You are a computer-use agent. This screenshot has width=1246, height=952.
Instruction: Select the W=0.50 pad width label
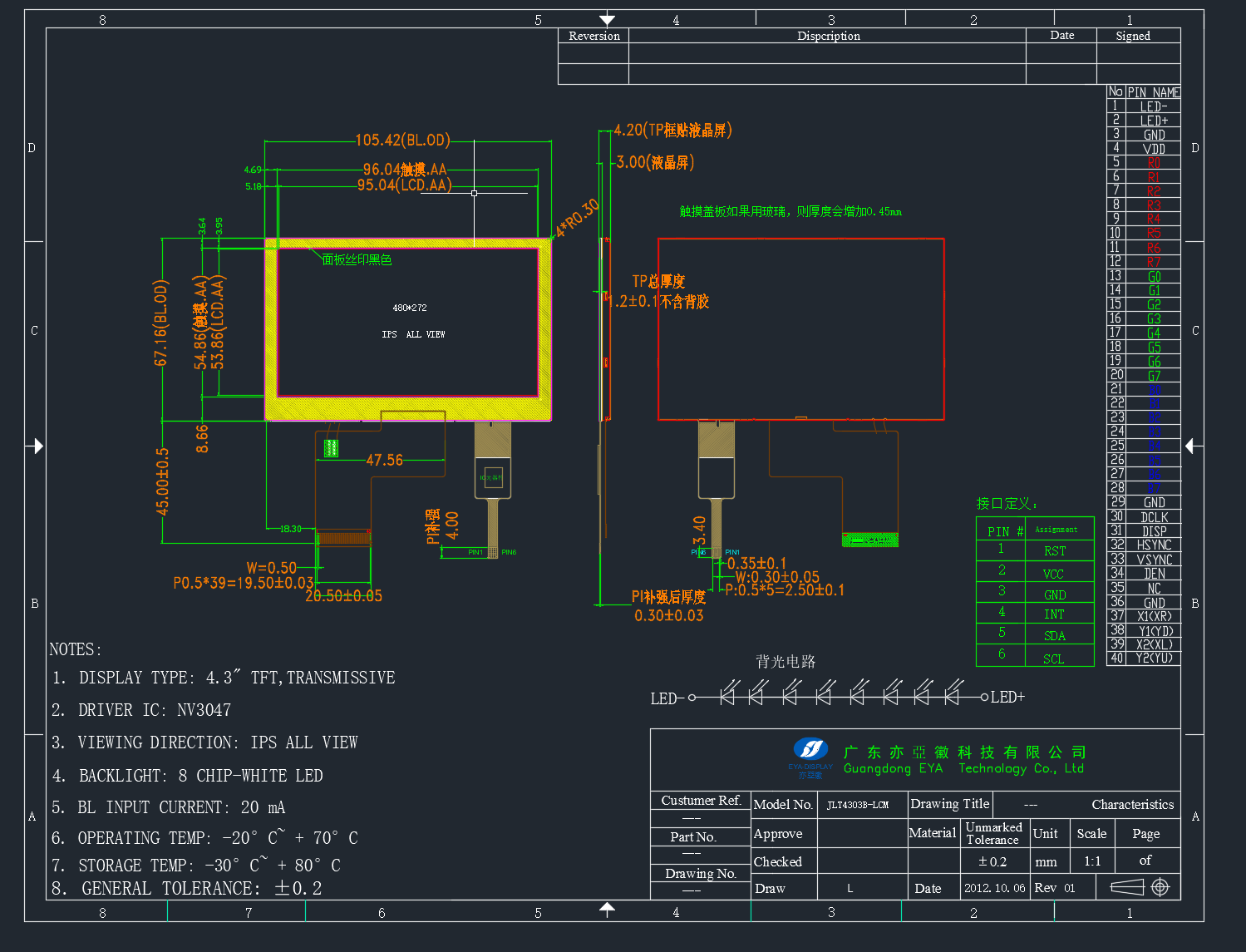tap(271, 568)
